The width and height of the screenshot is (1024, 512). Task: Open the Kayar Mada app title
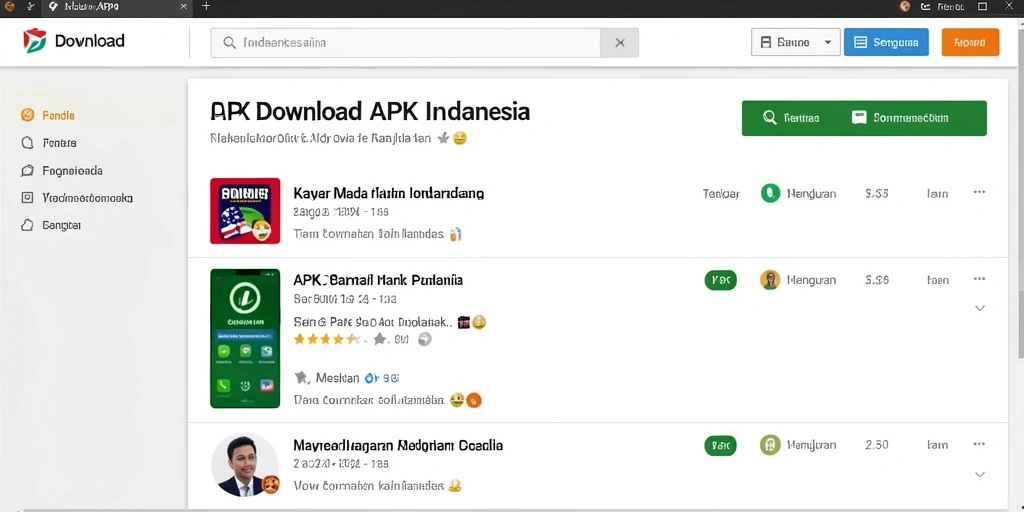point(389,193)
